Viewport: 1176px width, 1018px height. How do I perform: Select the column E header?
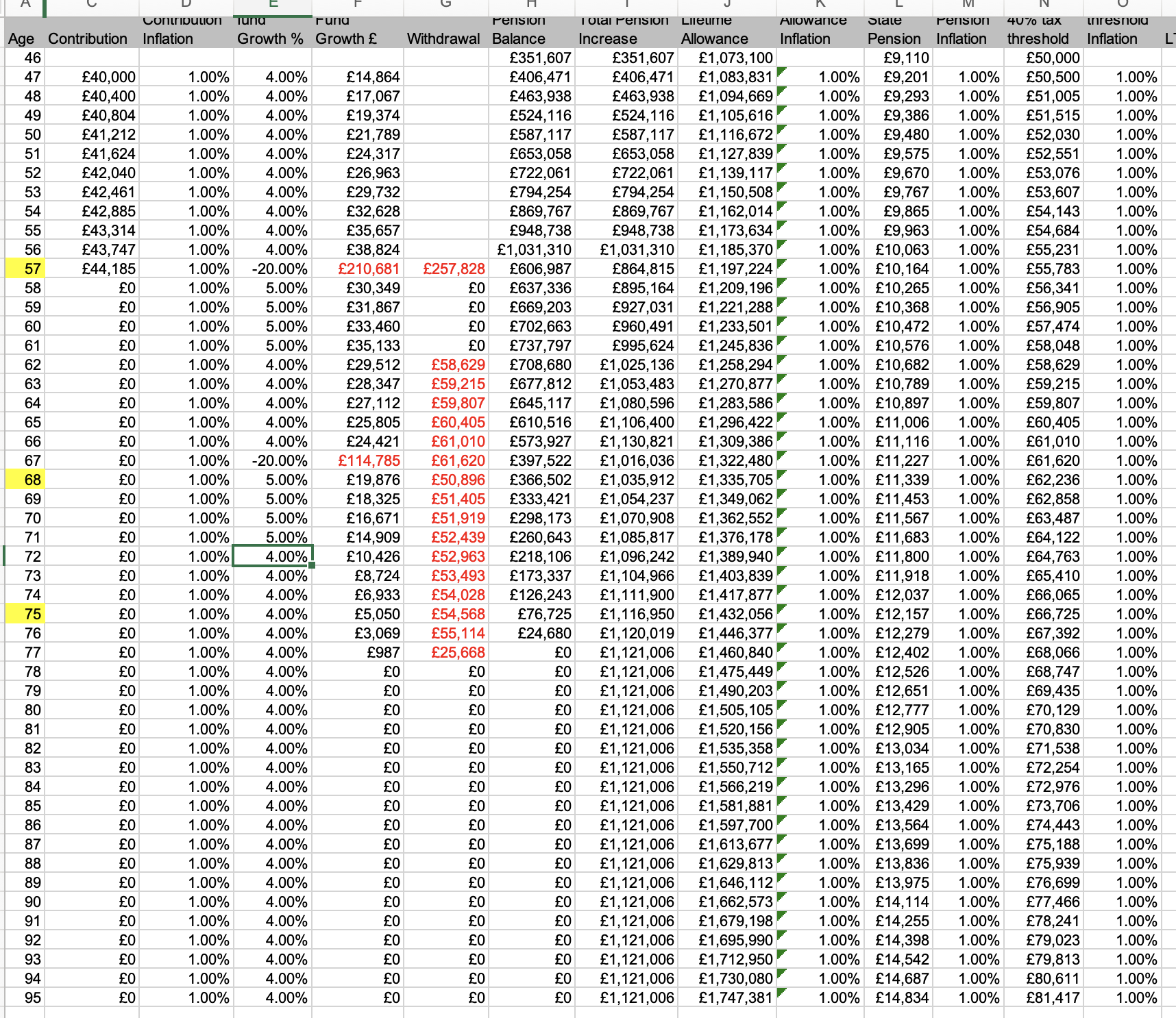273,5
